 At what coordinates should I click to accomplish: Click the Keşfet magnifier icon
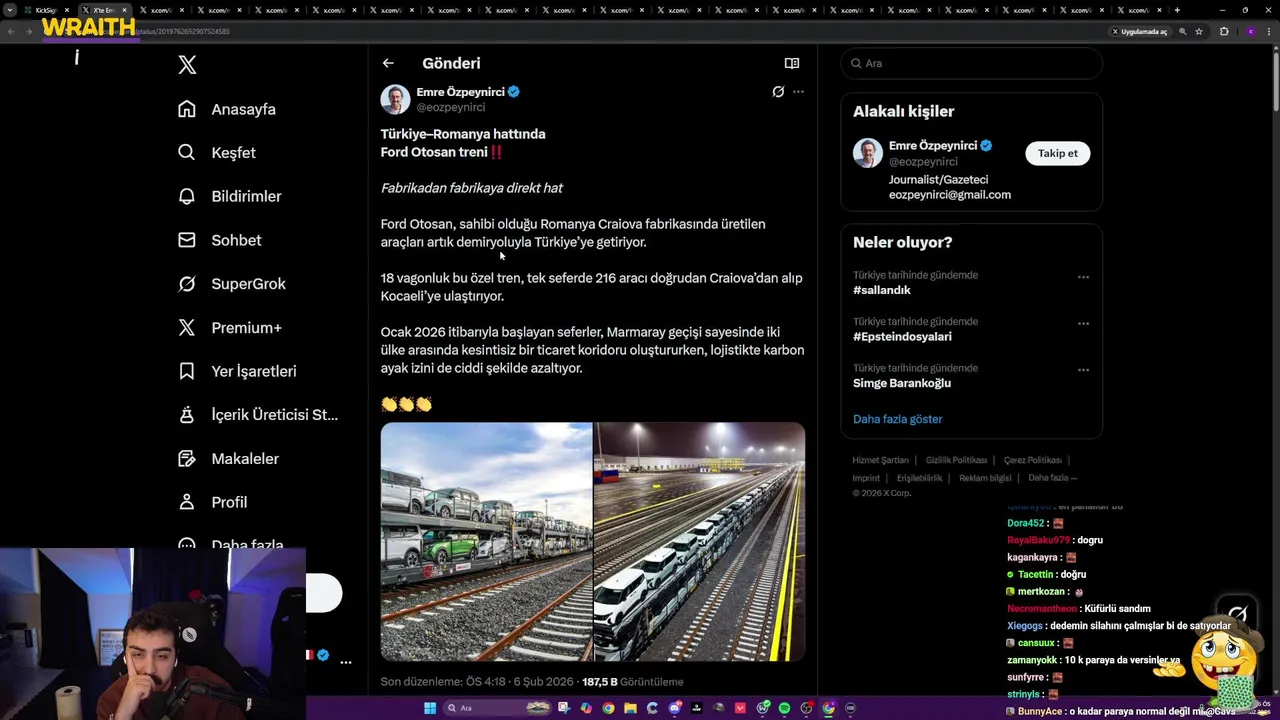(x=187, y=153)
